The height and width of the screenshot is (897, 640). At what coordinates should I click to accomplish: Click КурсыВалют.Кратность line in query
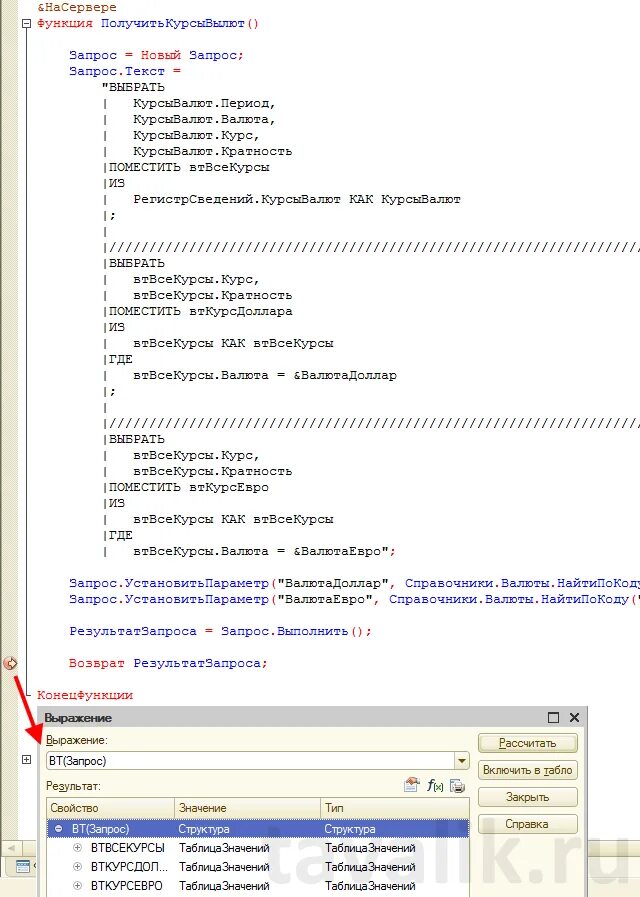(212, 152)
